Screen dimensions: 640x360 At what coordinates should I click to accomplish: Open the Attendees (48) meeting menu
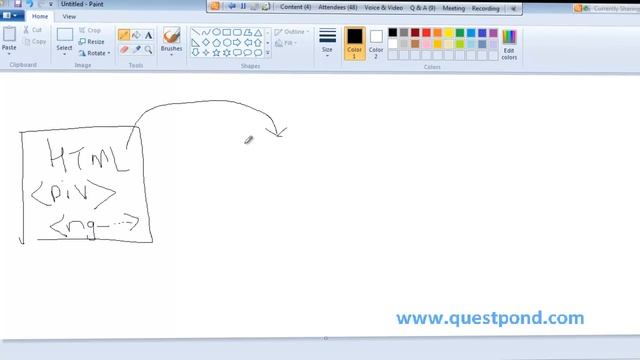tap(338, 7)
